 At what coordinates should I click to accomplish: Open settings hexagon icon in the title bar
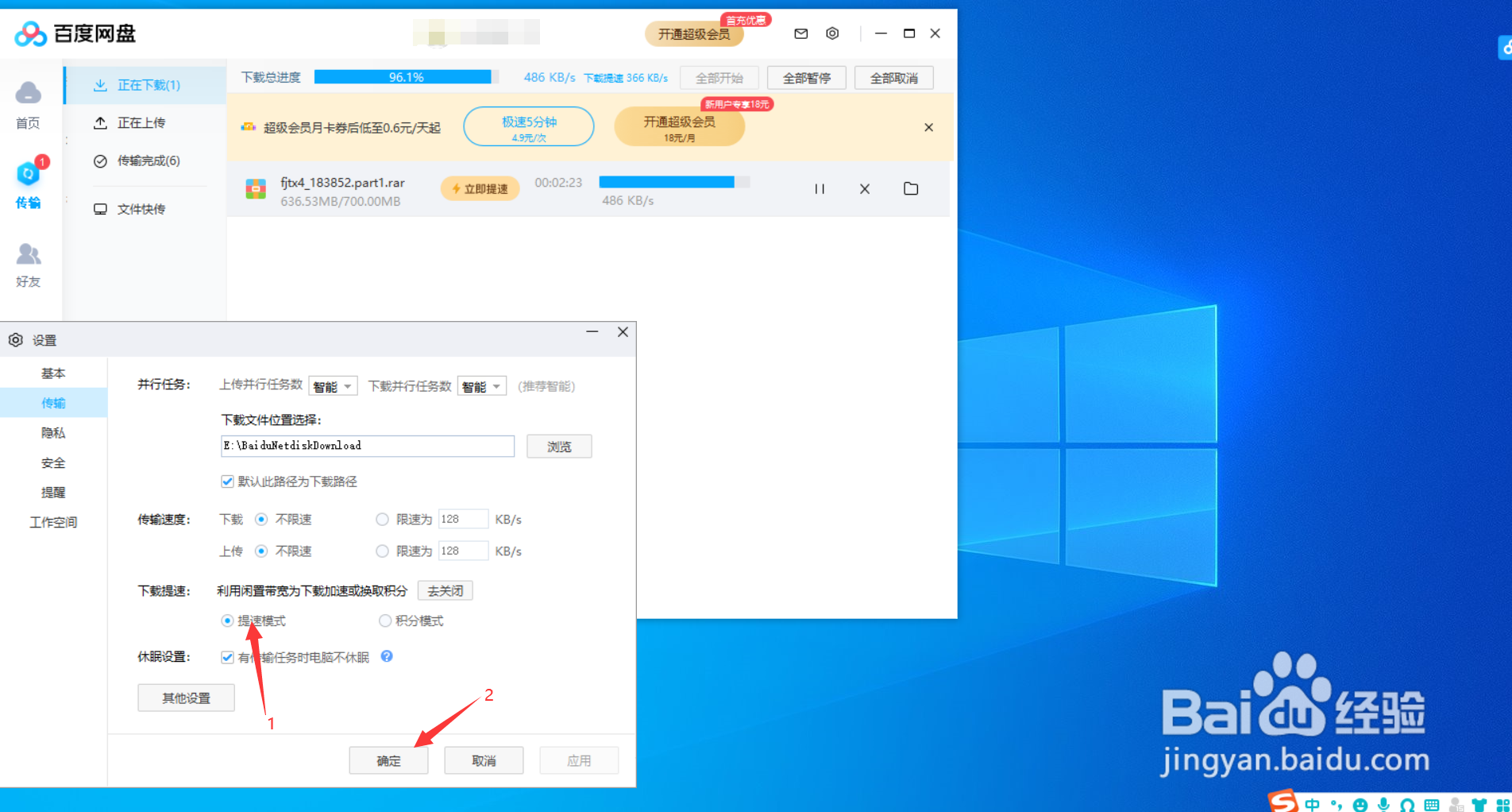pos(832,33)
